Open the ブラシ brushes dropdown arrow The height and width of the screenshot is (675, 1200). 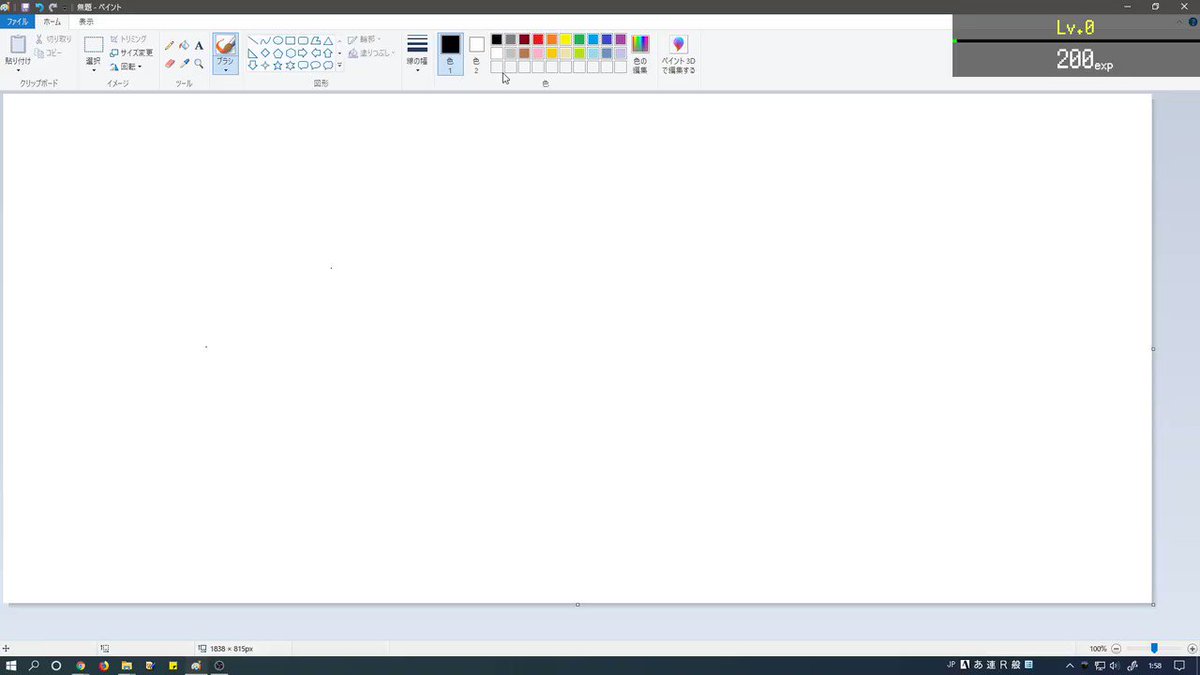coord(225,70)
